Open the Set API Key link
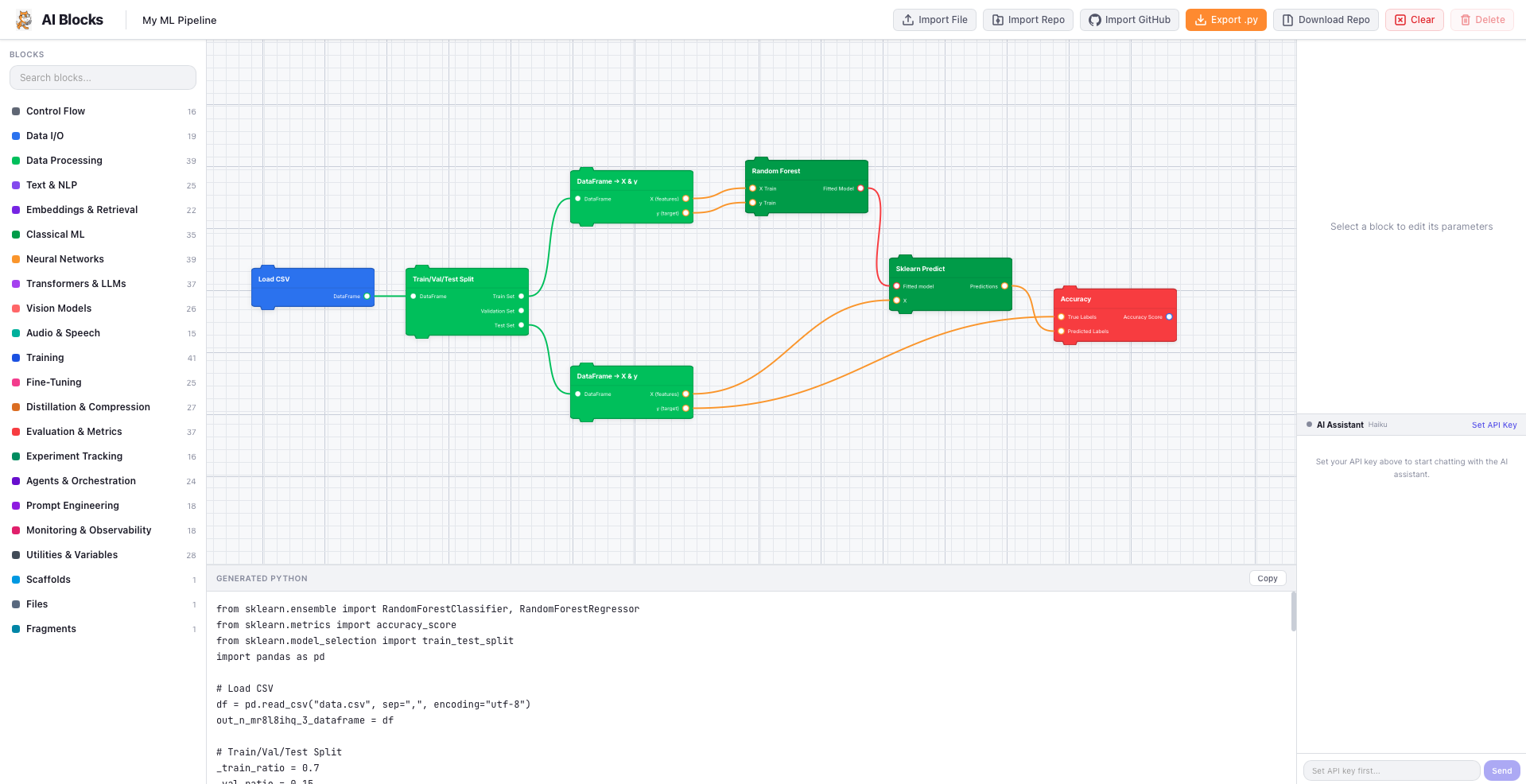1526x784 pixels. click(1494, 425)
